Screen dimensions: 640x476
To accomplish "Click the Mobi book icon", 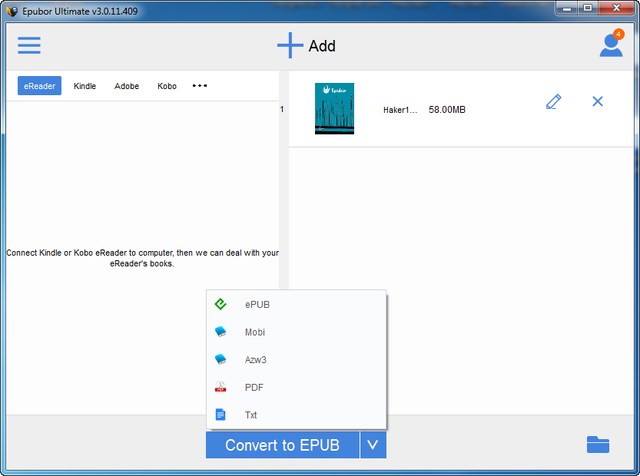I will (220, 331).
